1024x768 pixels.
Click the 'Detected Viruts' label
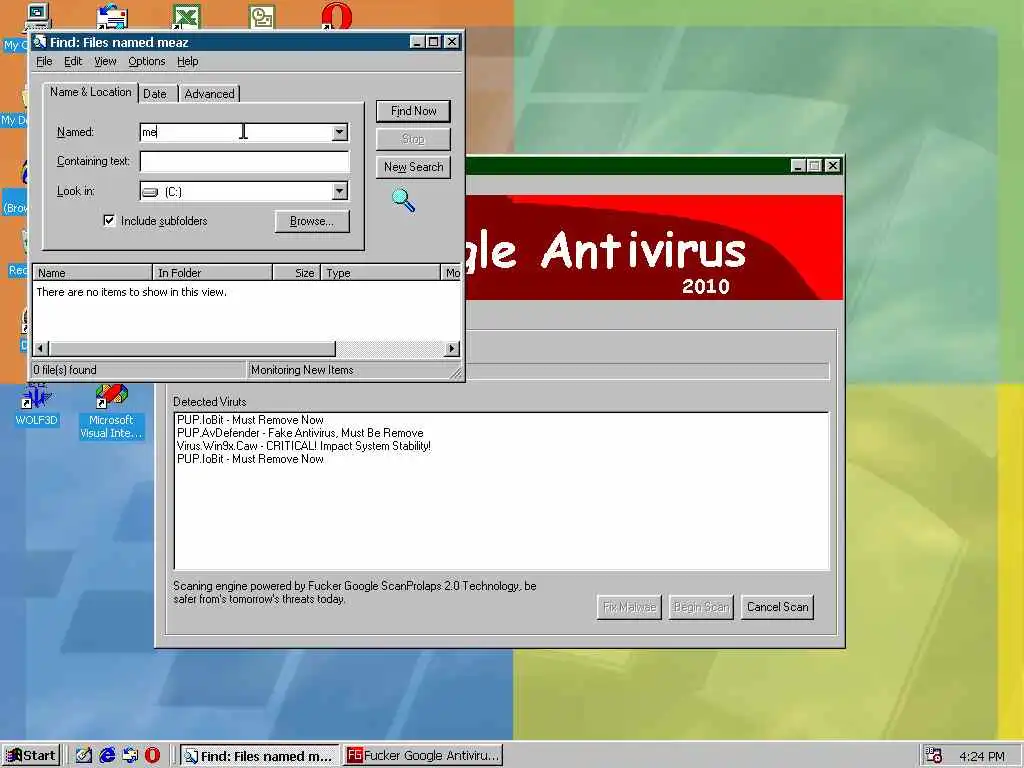210,402
